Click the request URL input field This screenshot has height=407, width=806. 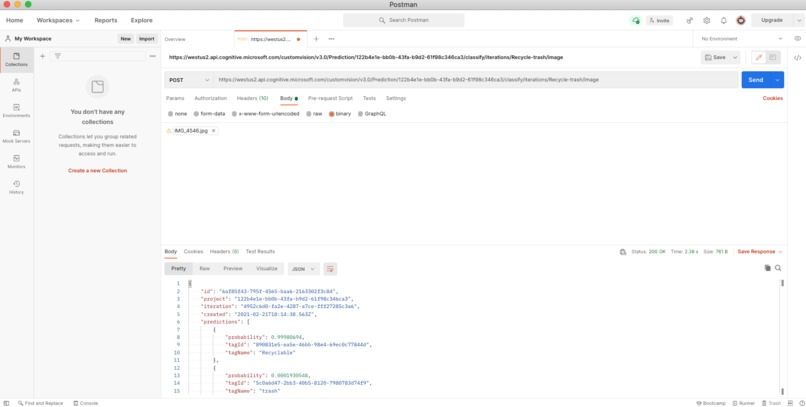[476, 80]
